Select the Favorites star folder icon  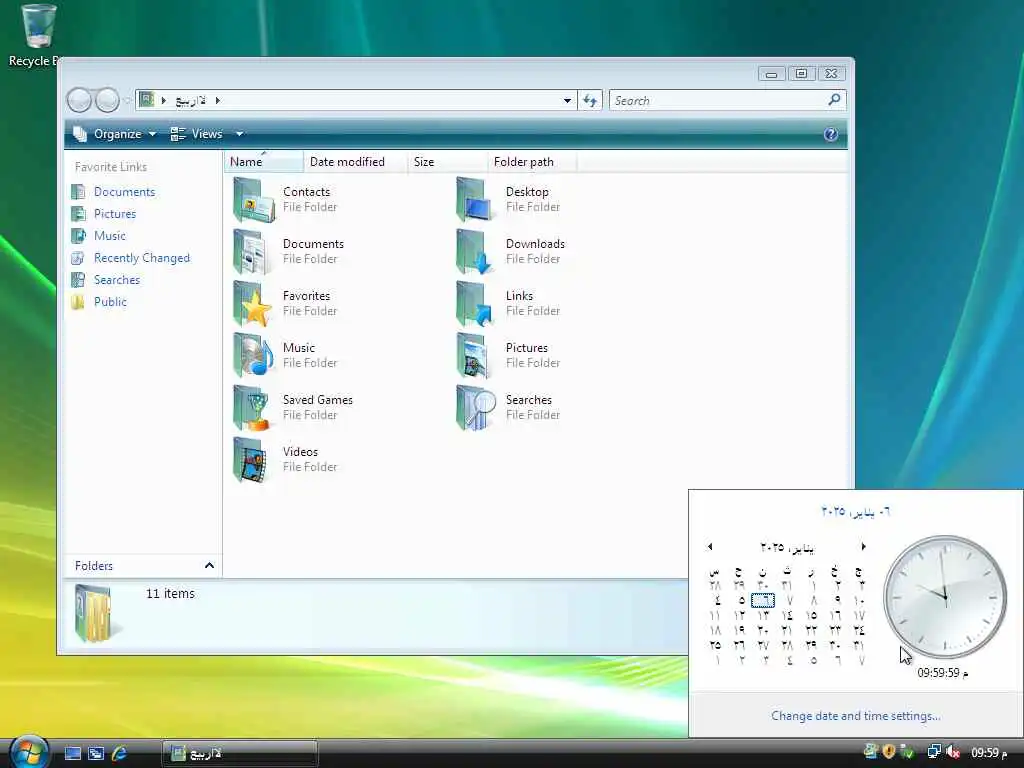point(254,304)
